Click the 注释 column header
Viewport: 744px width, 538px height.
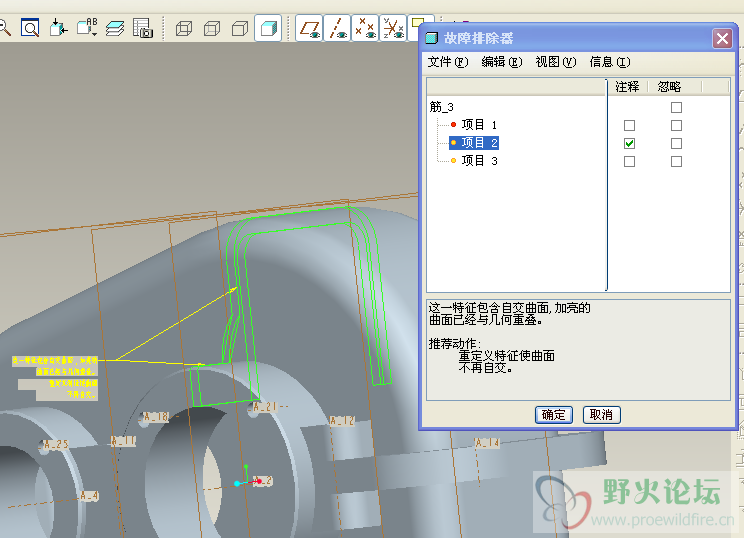(628, 87)
